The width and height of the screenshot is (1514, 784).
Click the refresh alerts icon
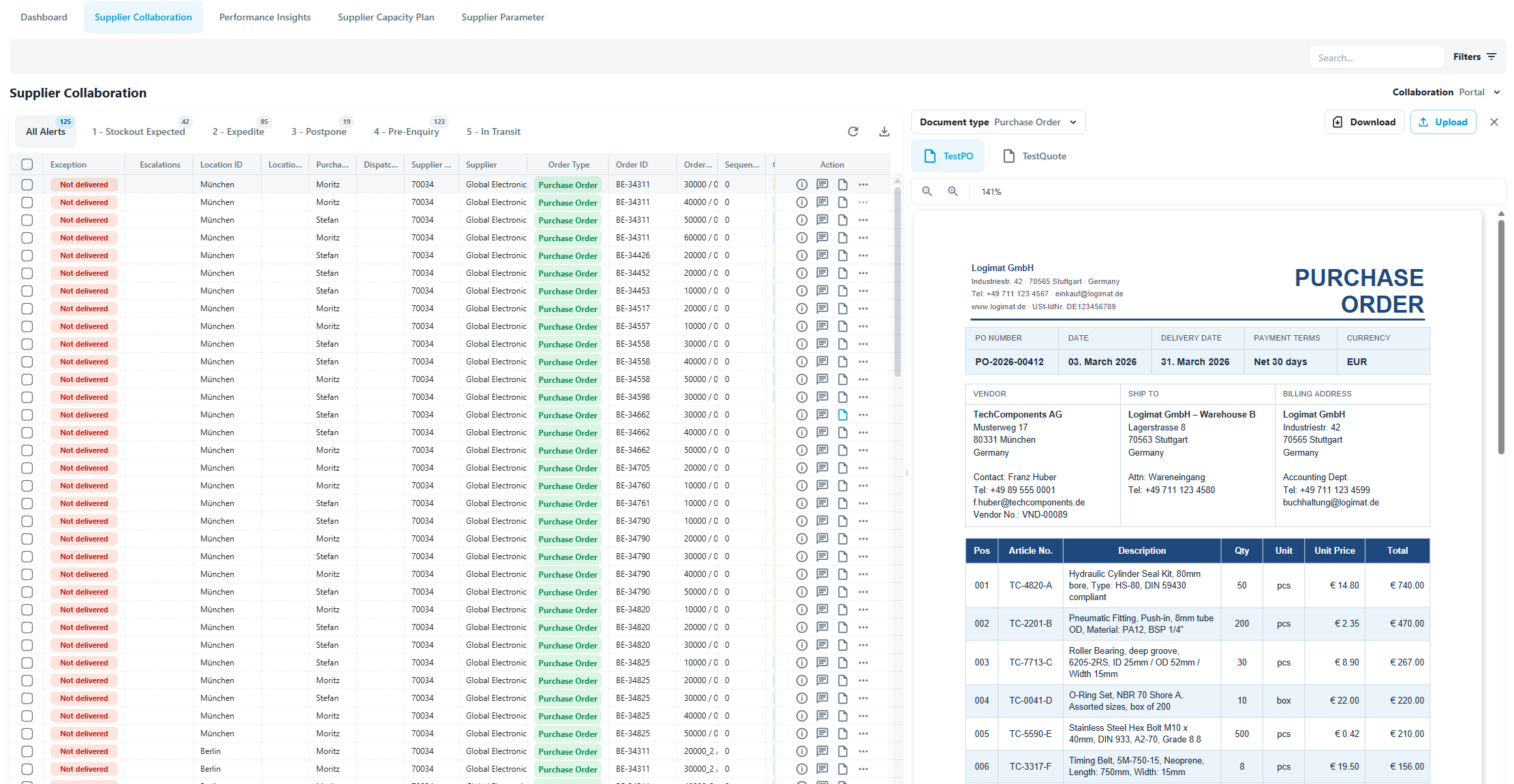(x=852, y=131)
